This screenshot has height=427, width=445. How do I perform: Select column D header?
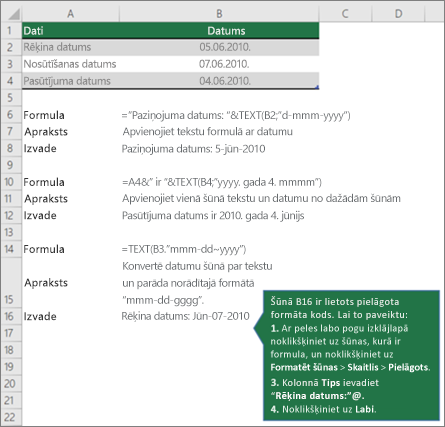coord(398,14)
